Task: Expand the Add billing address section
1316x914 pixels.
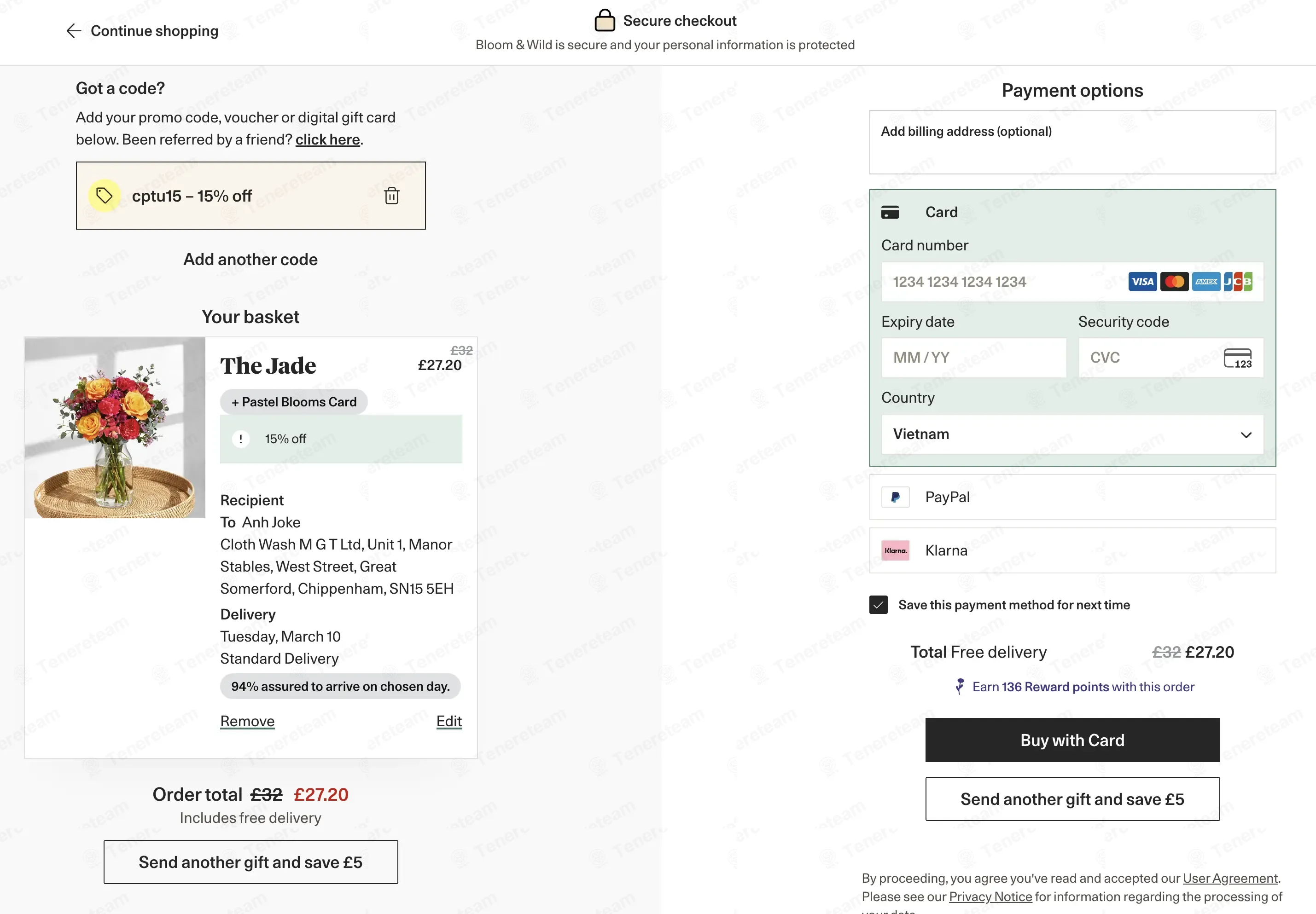Action: point(1072,142)
